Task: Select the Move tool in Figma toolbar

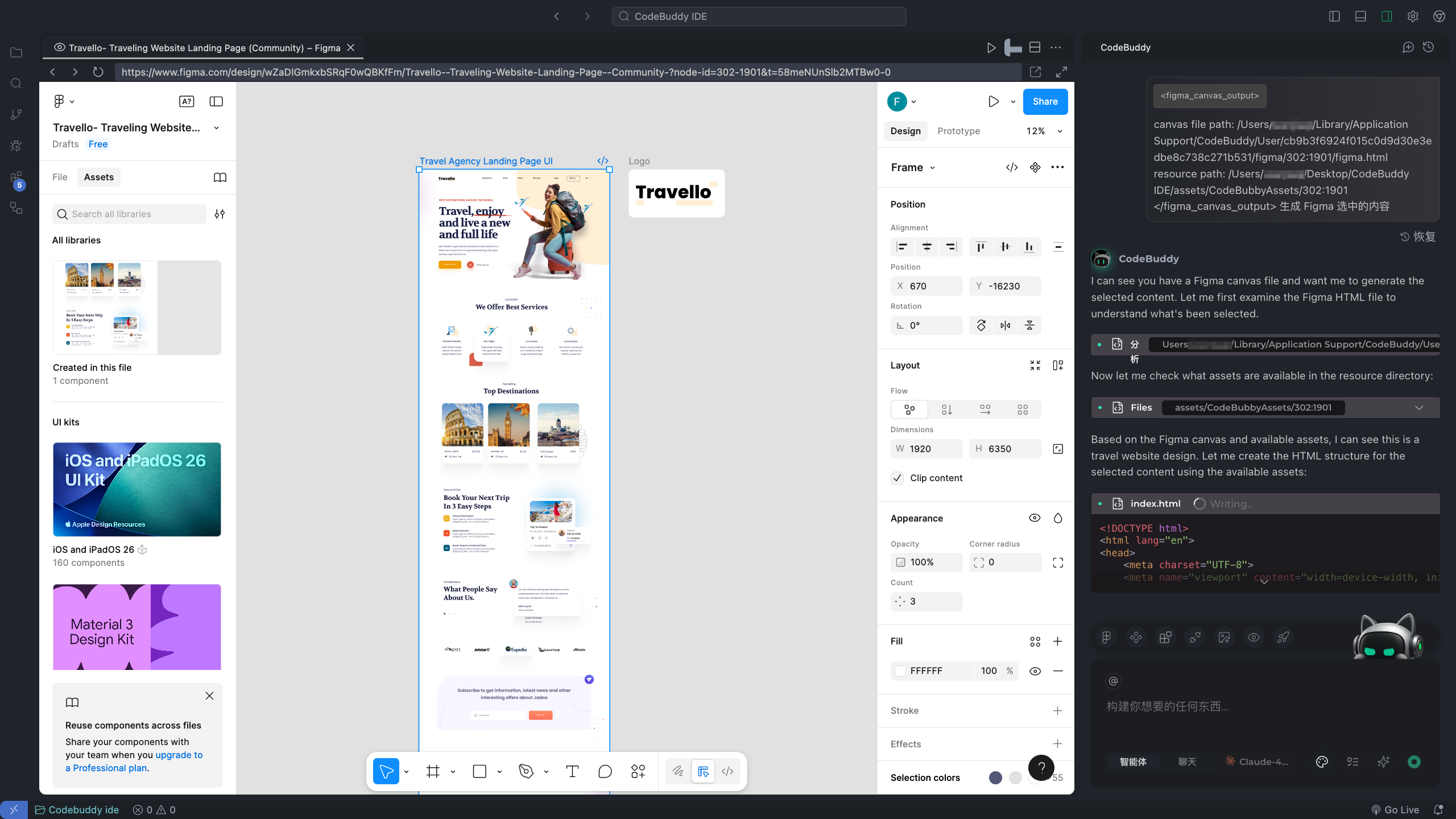Action: tap(386, 771)
